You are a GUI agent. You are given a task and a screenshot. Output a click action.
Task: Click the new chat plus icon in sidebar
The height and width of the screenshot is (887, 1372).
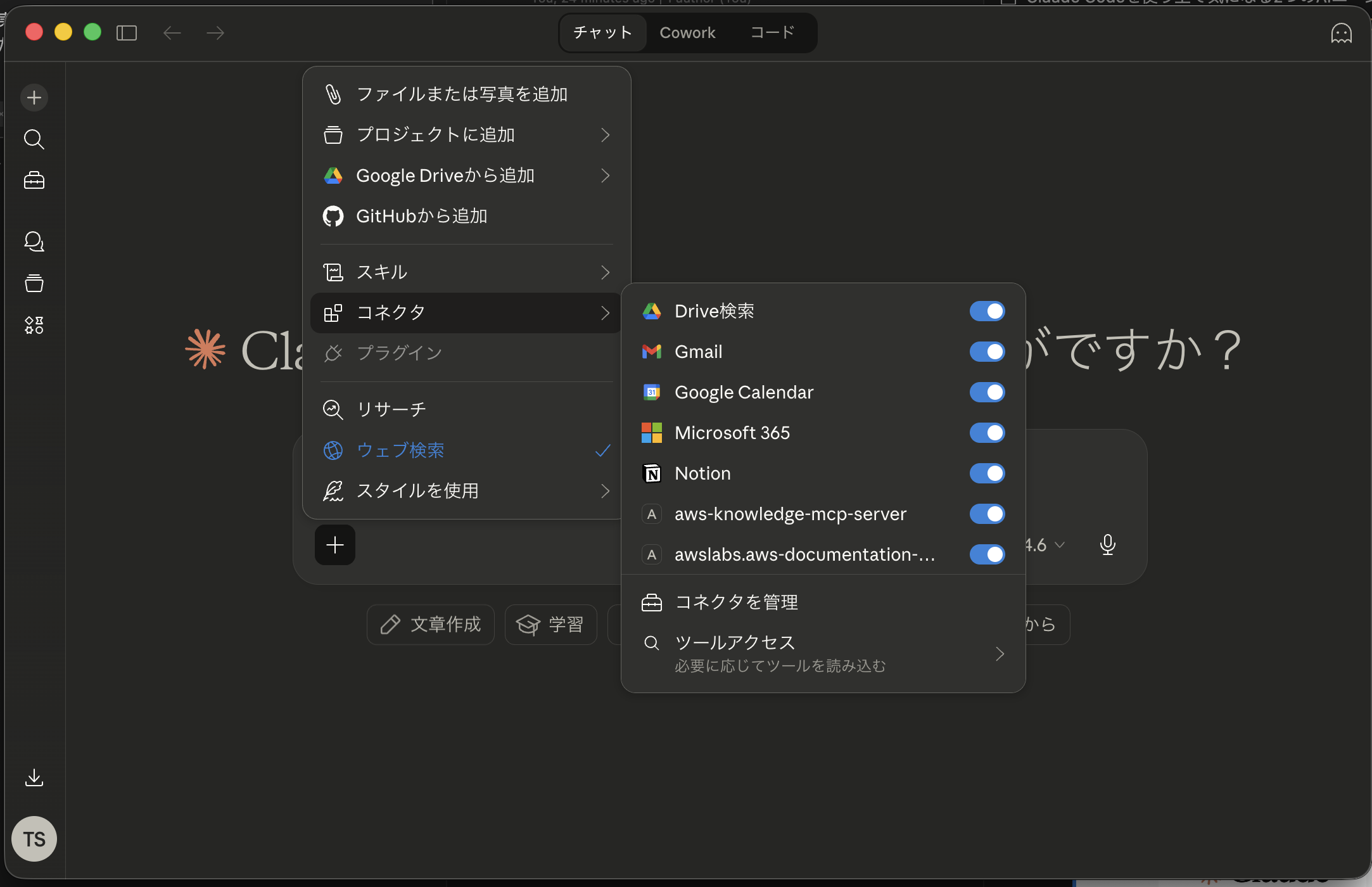34,98
